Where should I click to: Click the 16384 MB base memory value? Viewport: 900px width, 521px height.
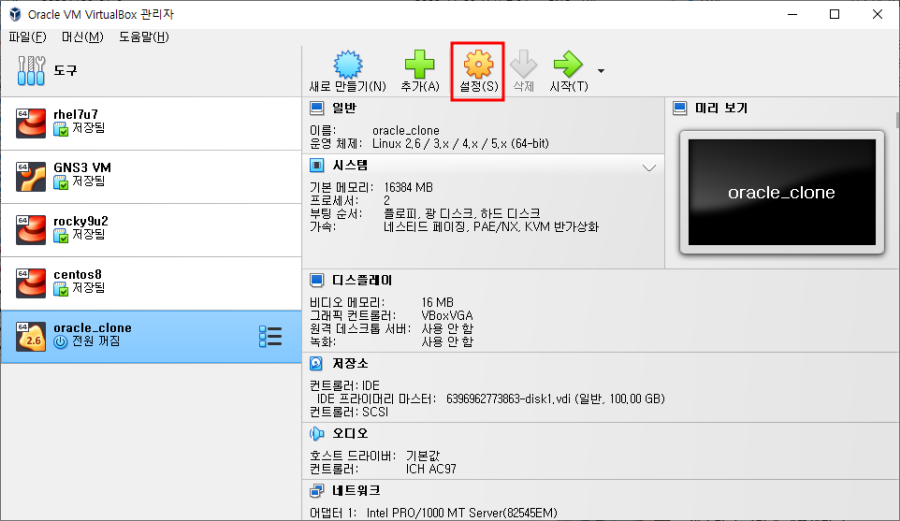pyautogui.click(x=408, y=188)
